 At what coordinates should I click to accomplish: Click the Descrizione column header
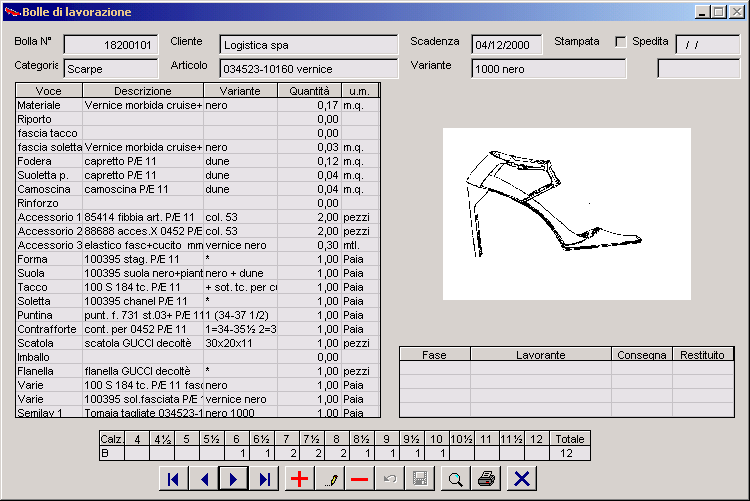(x=143, y=91)
